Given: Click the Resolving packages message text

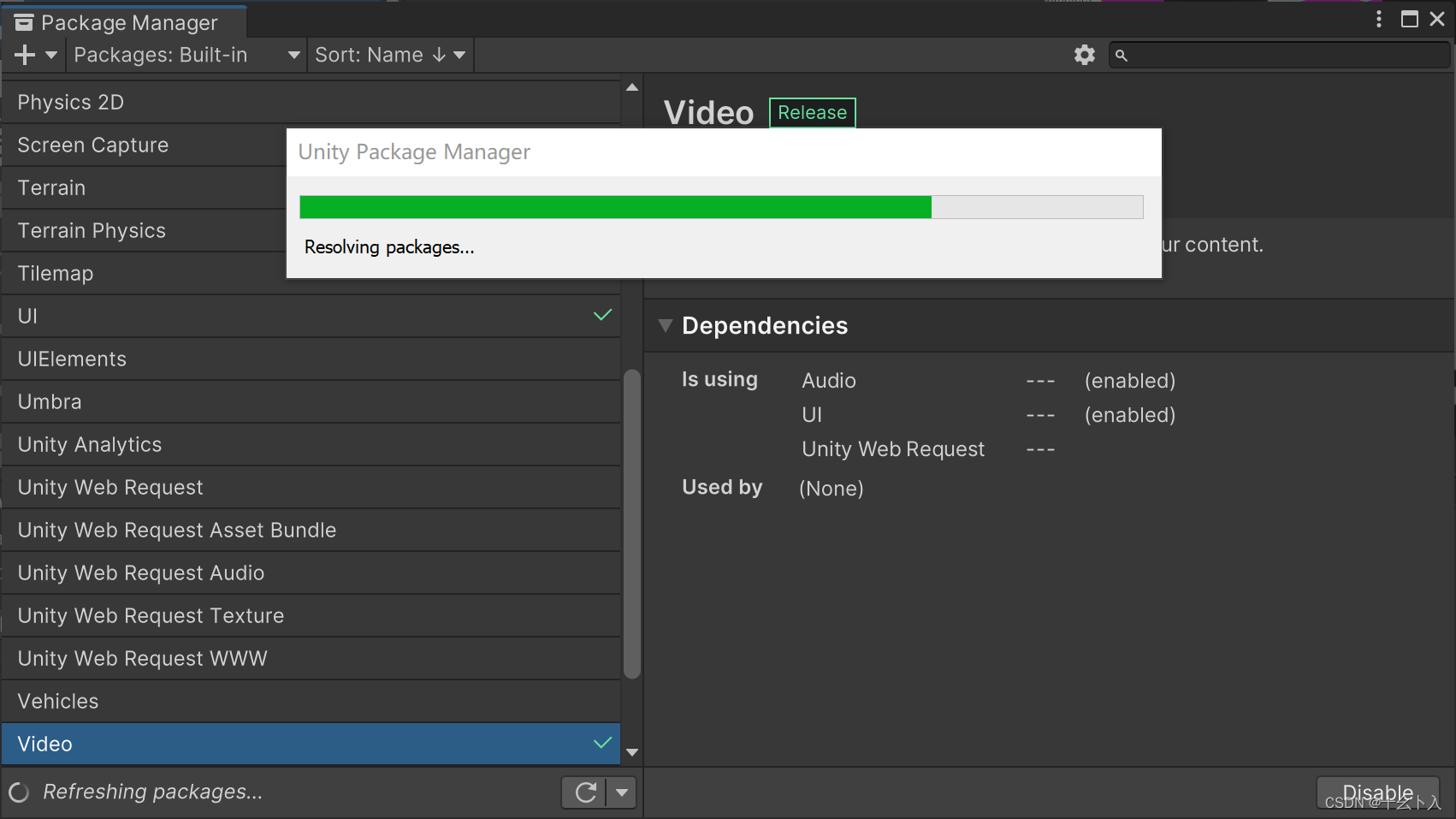Looking at the screenshot, I should coord(389,247).
